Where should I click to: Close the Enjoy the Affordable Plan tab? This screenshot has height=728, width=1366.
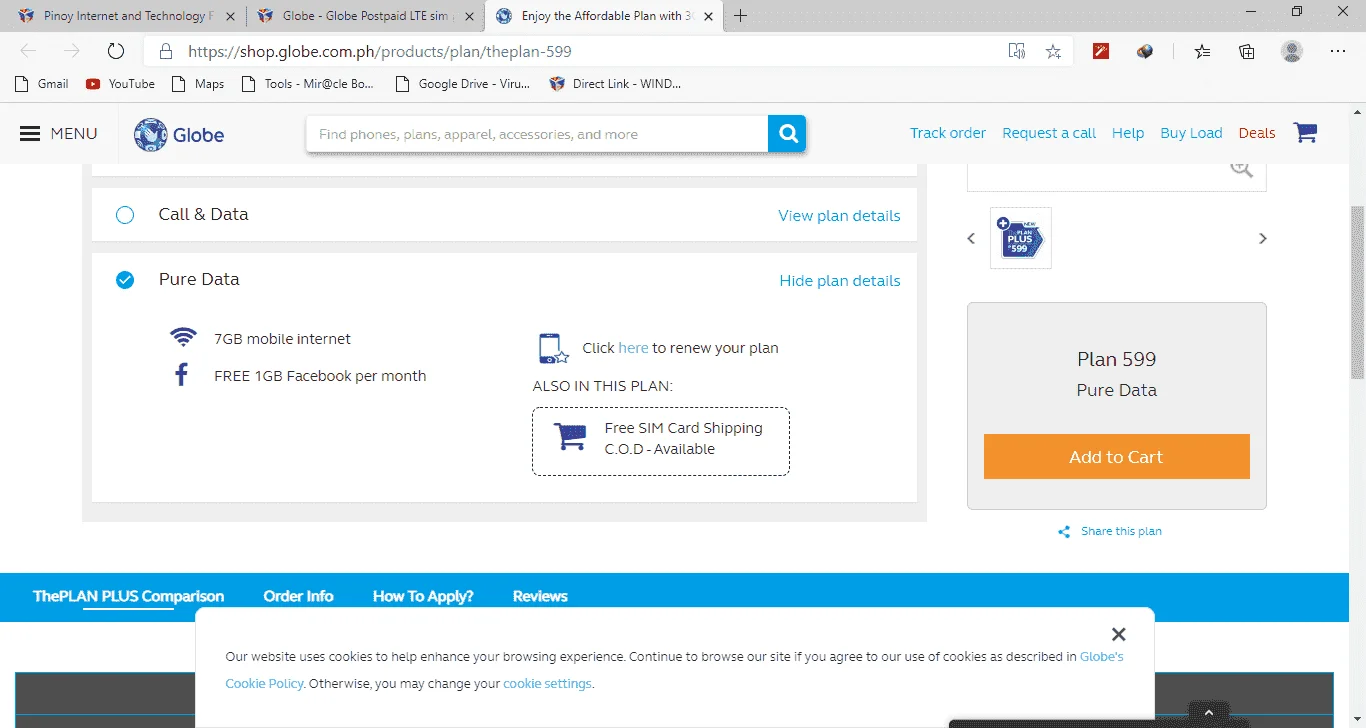click(x=708, y=16)
